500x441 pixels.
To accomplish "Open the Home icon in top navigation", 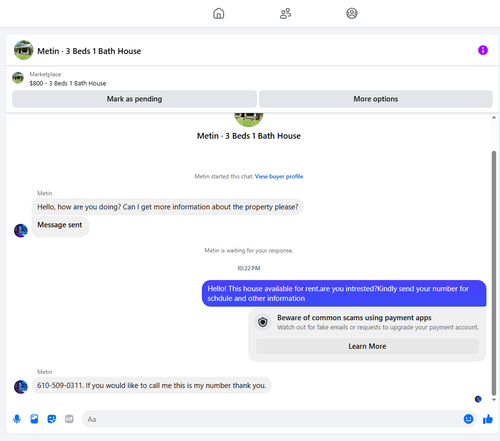I will coord(219,13).
